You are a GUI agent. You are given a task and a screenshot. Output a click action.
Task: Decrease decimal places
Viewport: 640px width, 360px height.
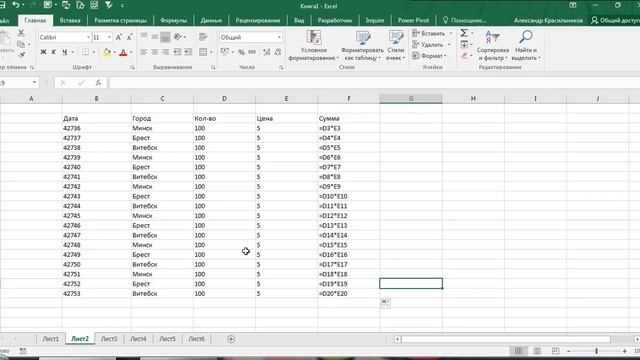[278, 52]
